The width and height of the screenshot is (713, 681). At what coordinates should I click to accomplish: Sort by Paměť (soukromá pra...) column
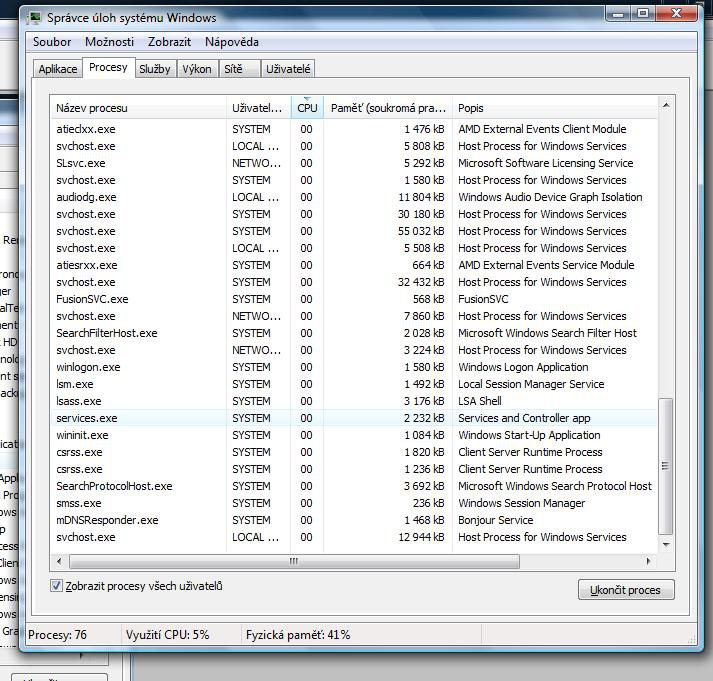coord(388,108)
